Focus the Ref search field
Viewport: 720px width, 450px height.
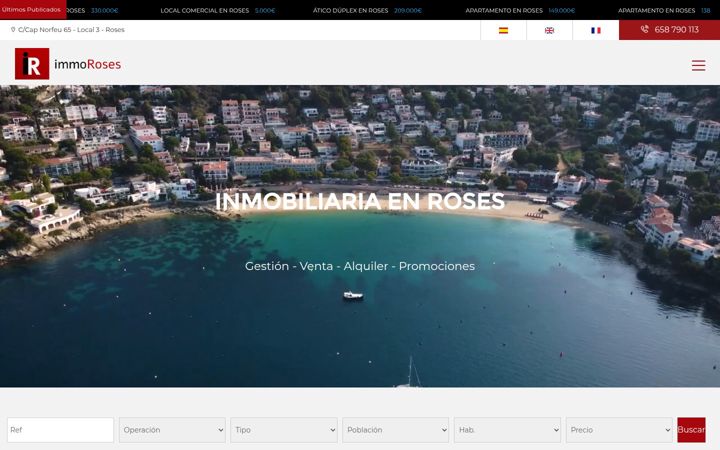point(60,430)
